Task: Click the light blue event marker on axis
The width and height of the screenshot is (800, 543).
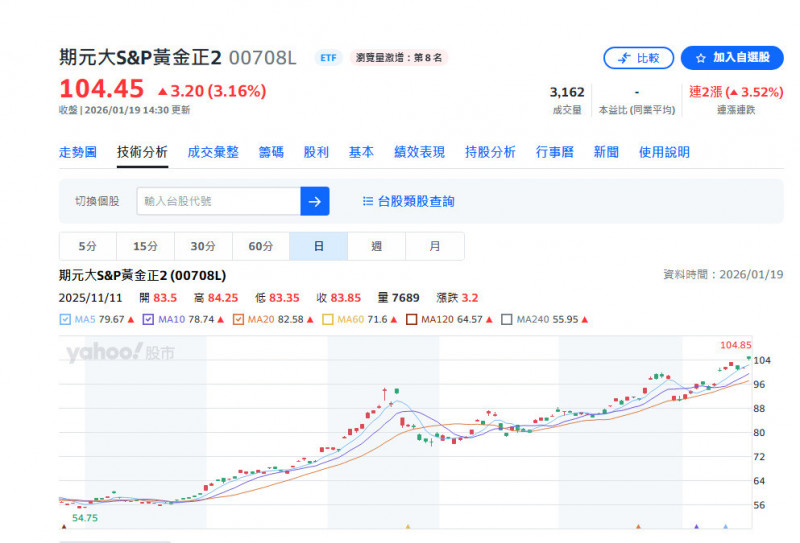Action: click(x=726, y=526)
